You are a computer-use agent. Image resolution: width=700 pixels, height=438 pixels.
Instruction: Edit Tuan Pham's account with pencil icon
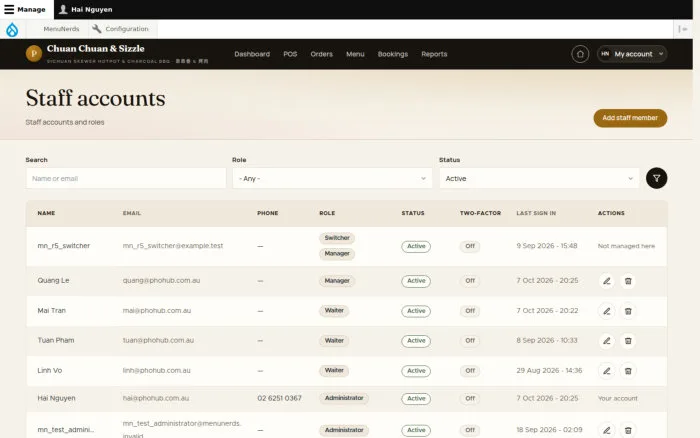[x=606, y=341]
